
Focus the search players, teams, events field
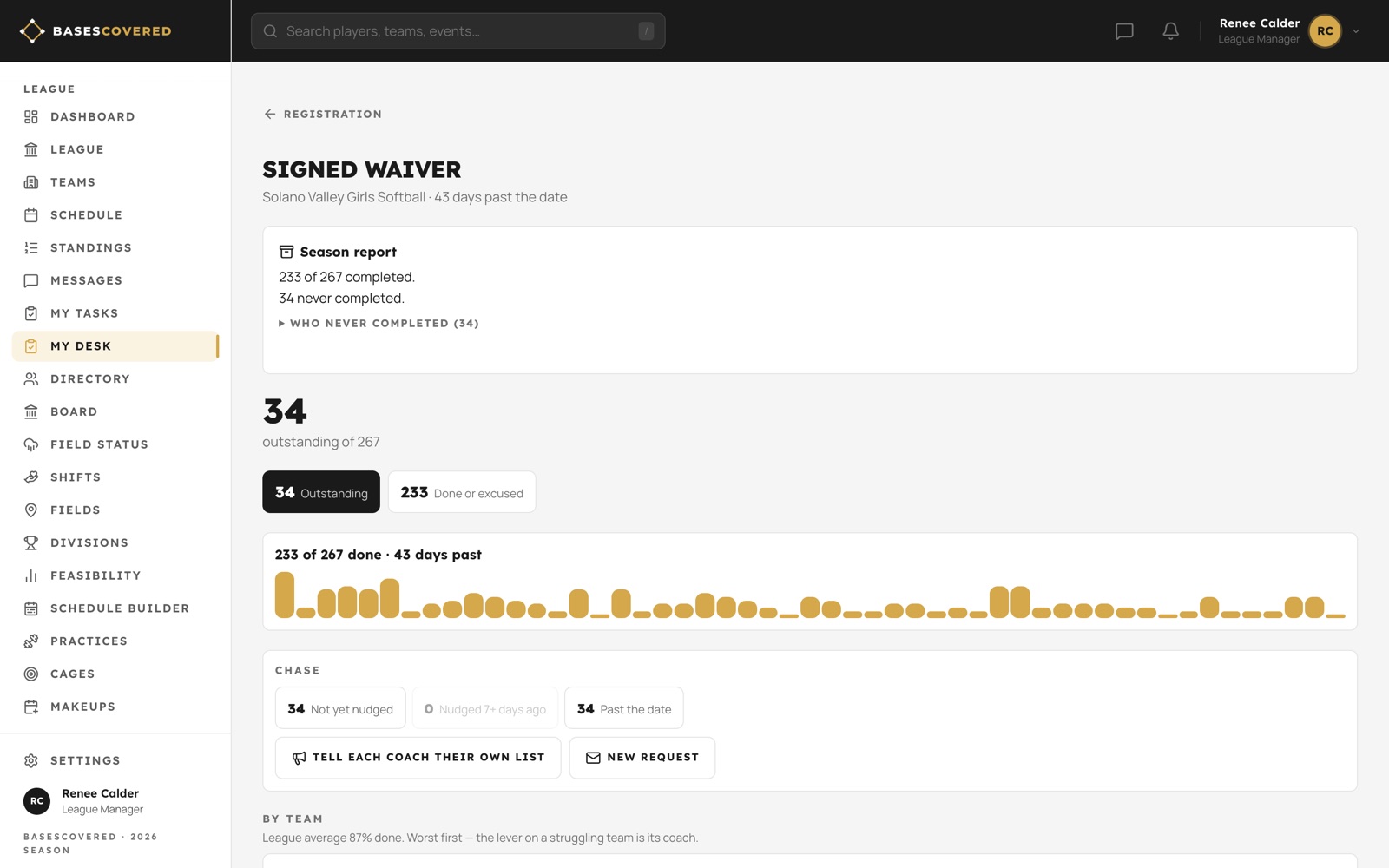[x=458, y=31]
